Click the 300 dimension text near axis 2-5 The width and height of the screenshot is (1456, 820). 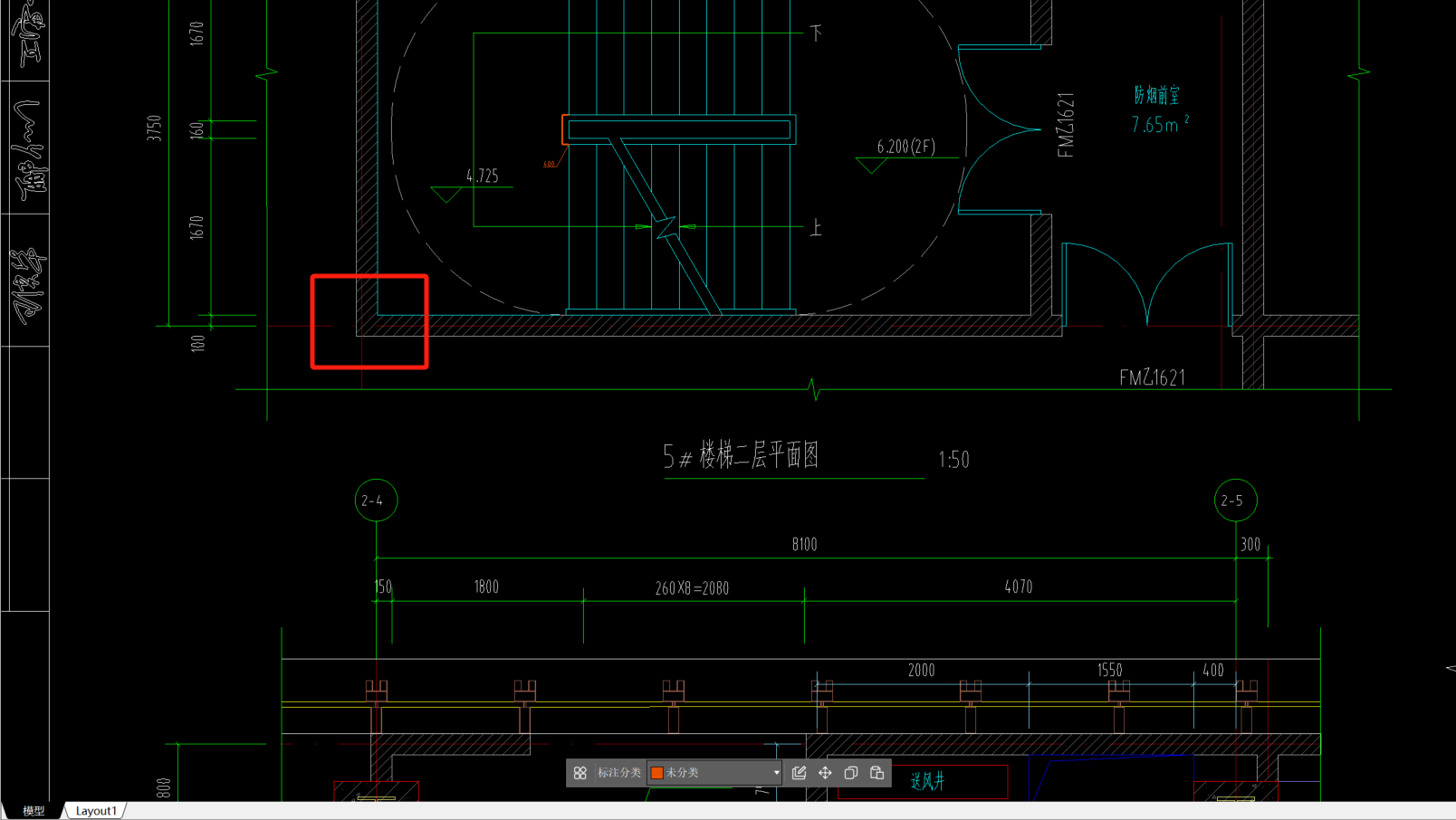1250,544
